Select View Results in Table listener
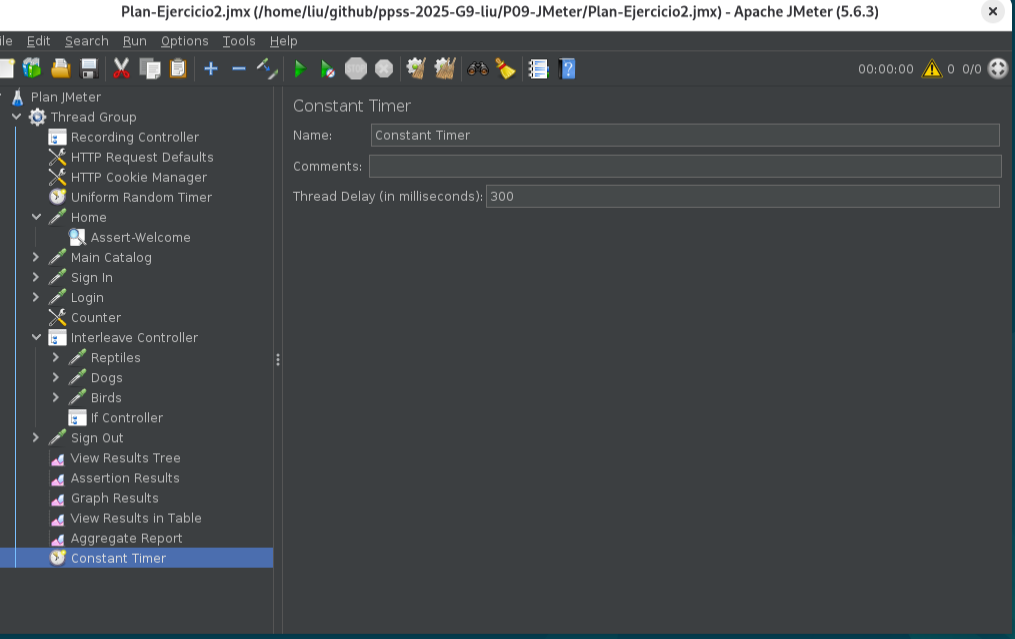The image size is (1015, 639). point(136,519)
